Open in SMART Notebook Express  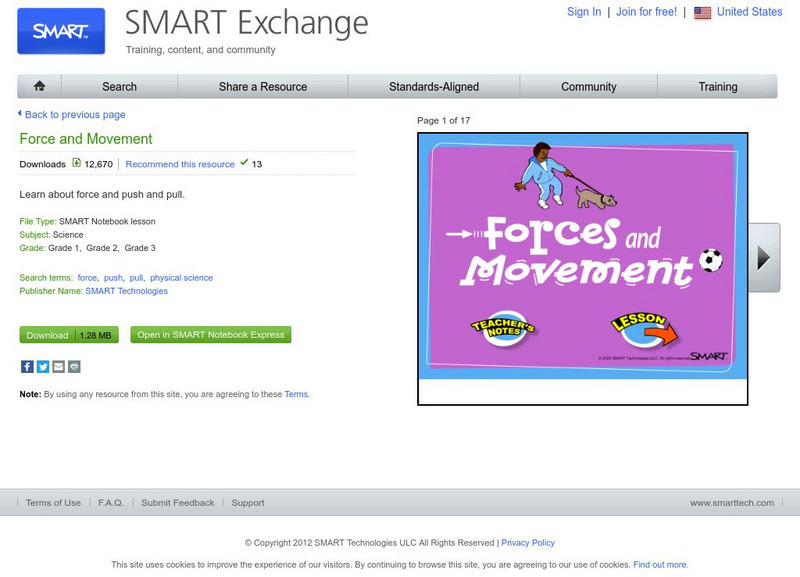click(x=210, y=334)
